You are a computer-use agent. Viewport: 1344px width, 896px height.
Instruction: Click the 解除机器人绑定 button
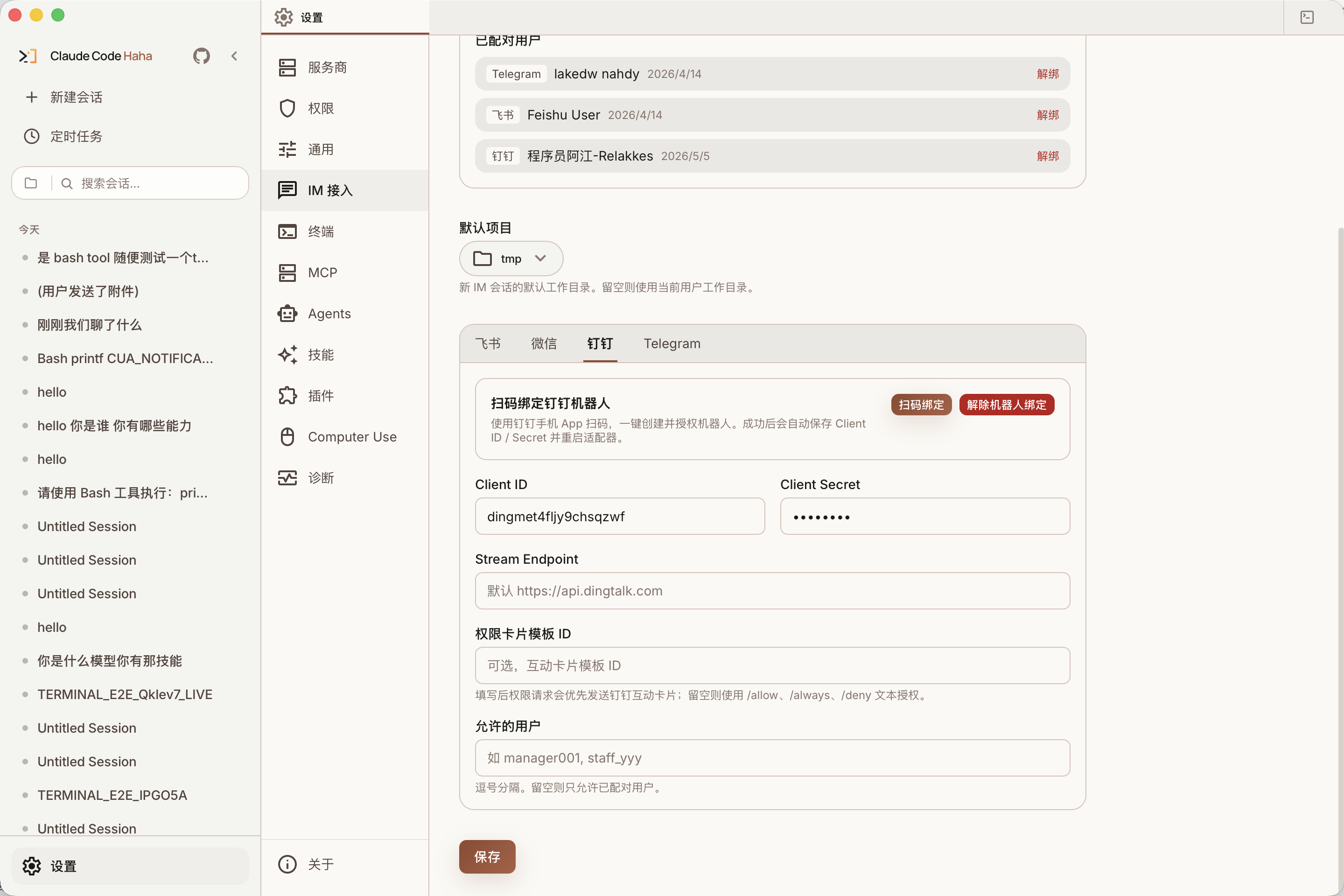coord(1006,405)
